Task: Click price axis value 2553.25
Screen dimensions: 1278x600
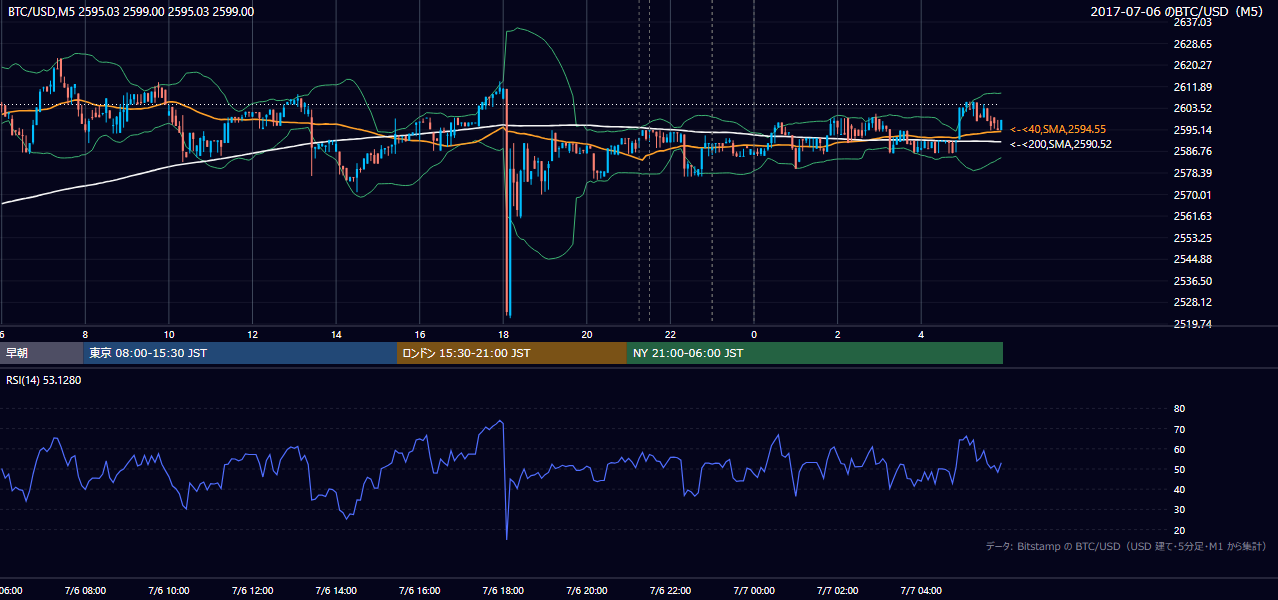Action: [x=1193, y=238]
